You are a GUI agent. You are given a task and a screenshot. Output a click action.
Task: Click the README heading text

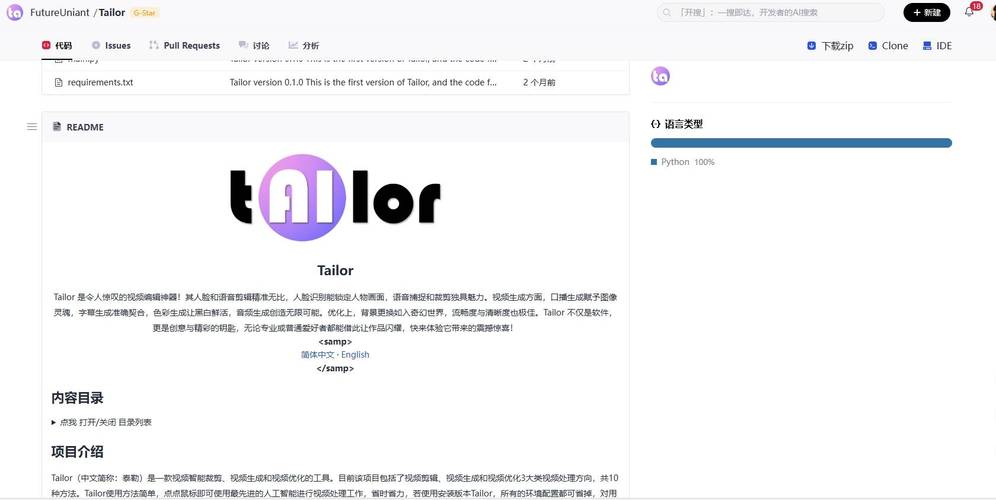[x=85, y=127]
